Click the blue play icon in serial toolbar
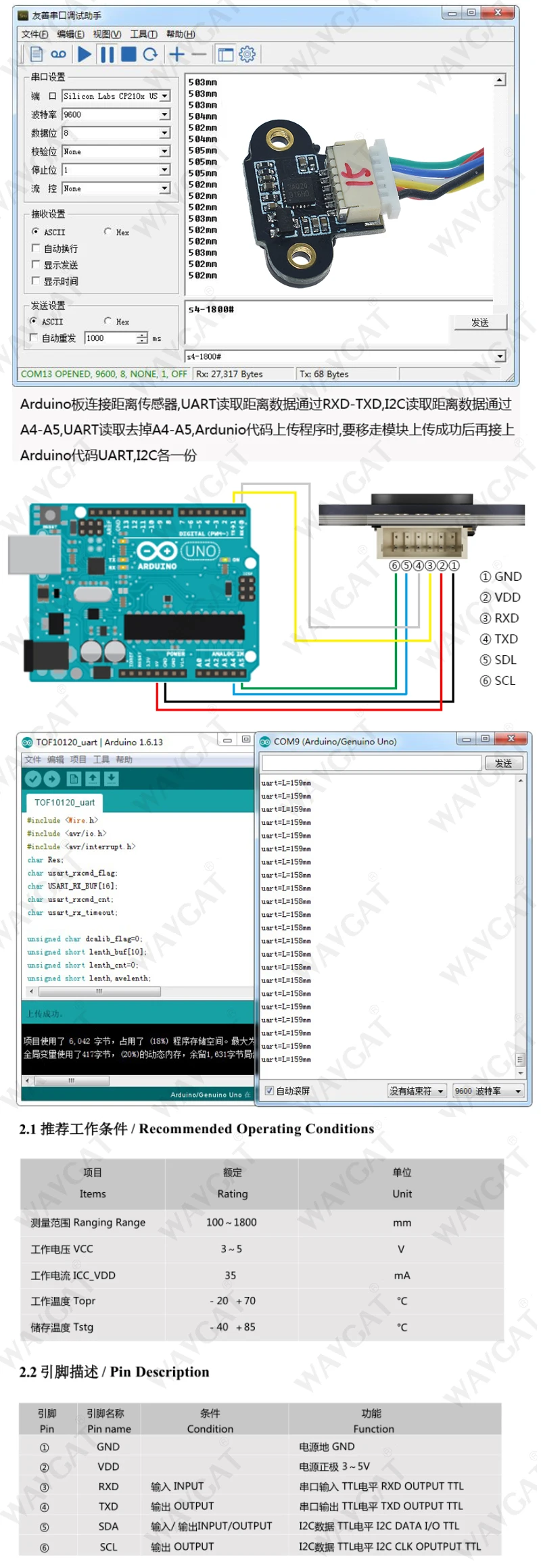 point(85,54)
